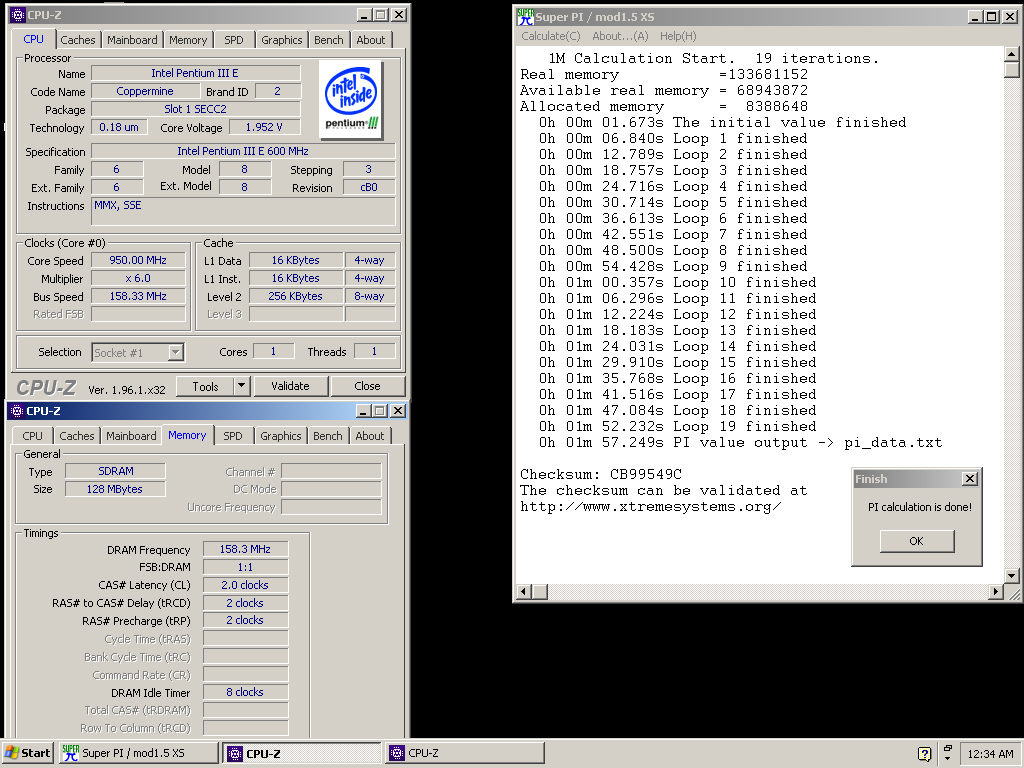
Task: Click Close button in CPU-Z
Action: point(368,386)
